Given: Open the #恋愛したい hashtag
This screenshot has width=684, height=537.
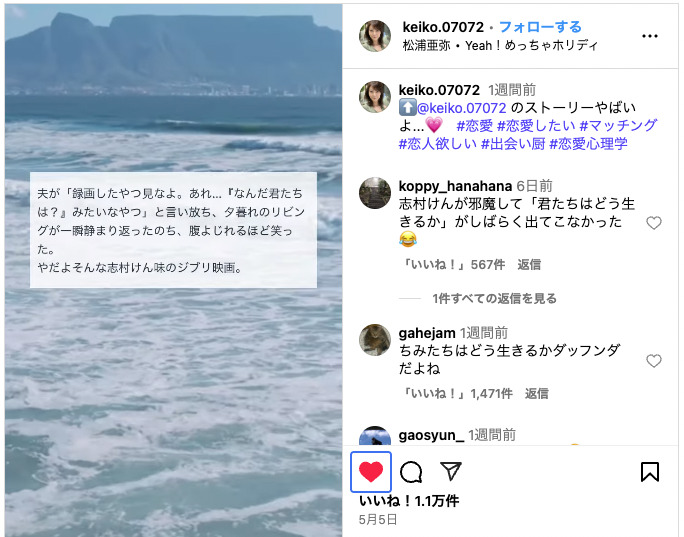Looking at the screenshot, I should 536,126.
